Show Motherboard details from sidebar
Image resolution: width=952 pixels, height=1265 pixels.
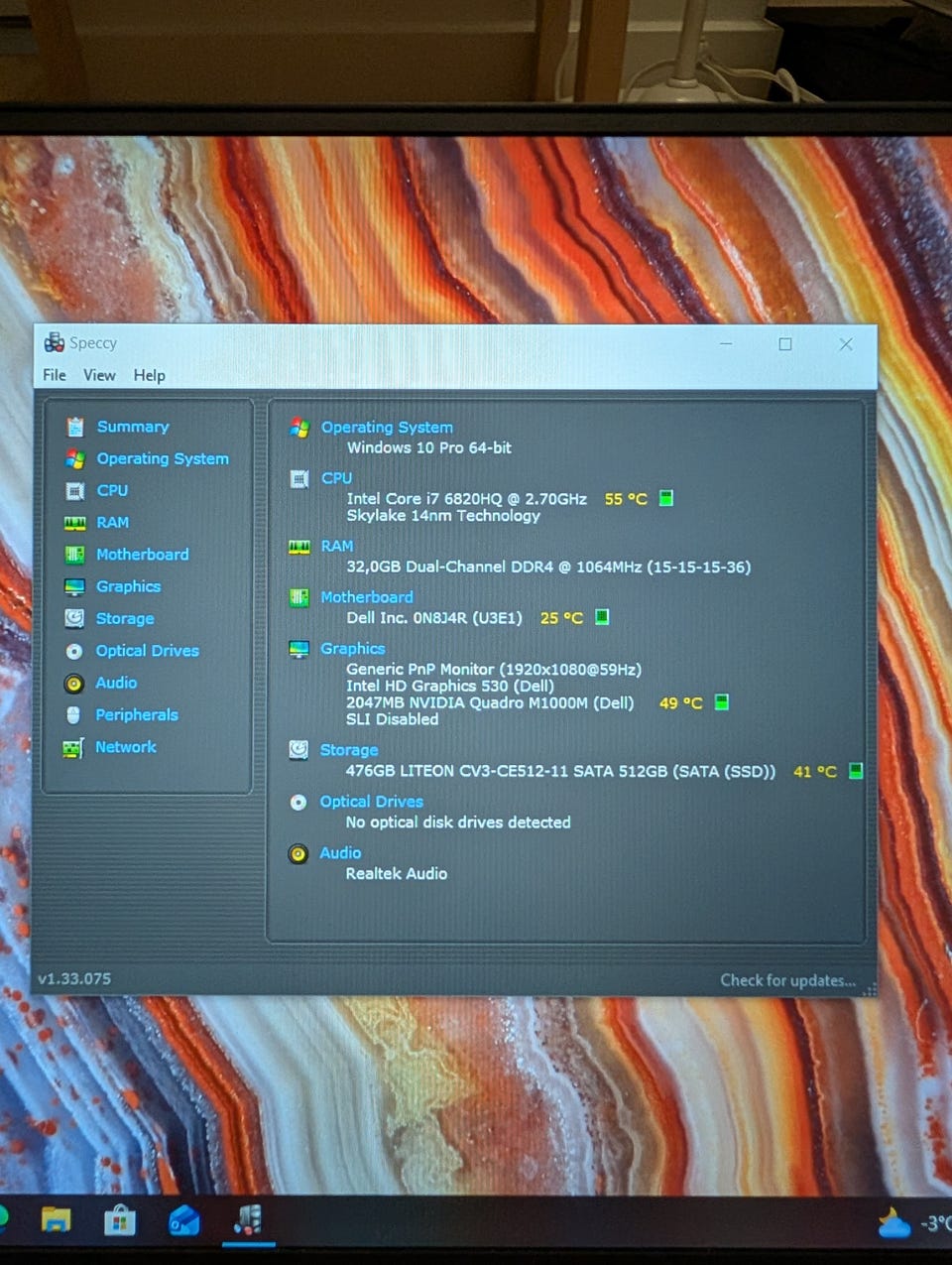tap(142, 555)
